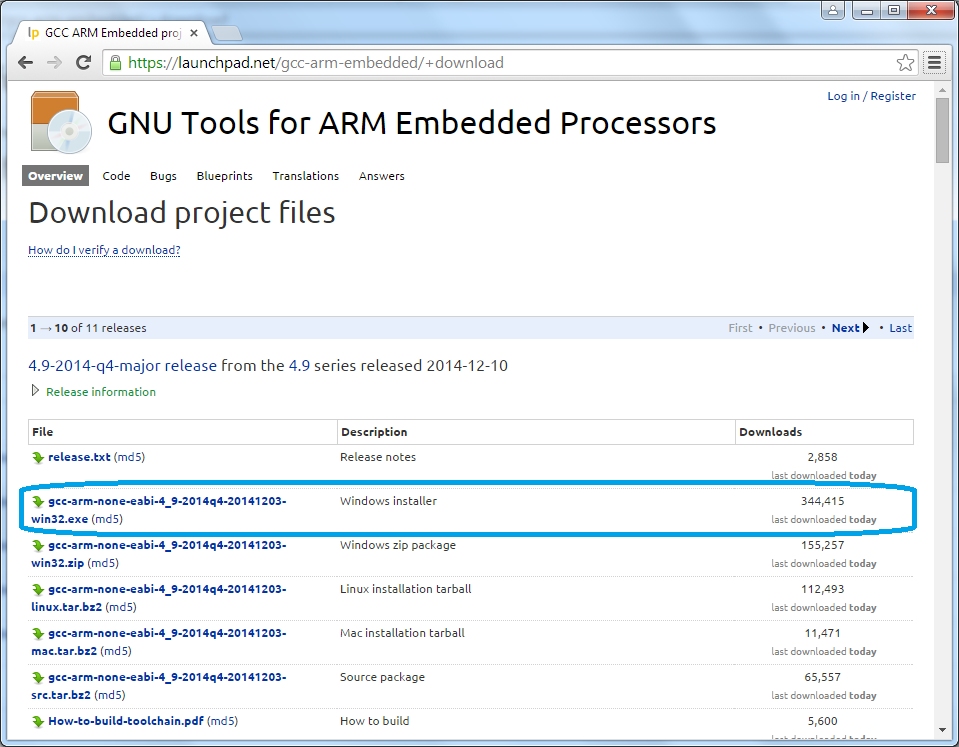Open the Translations tab
Screen dimensions: 959x747
pos(306,176)
